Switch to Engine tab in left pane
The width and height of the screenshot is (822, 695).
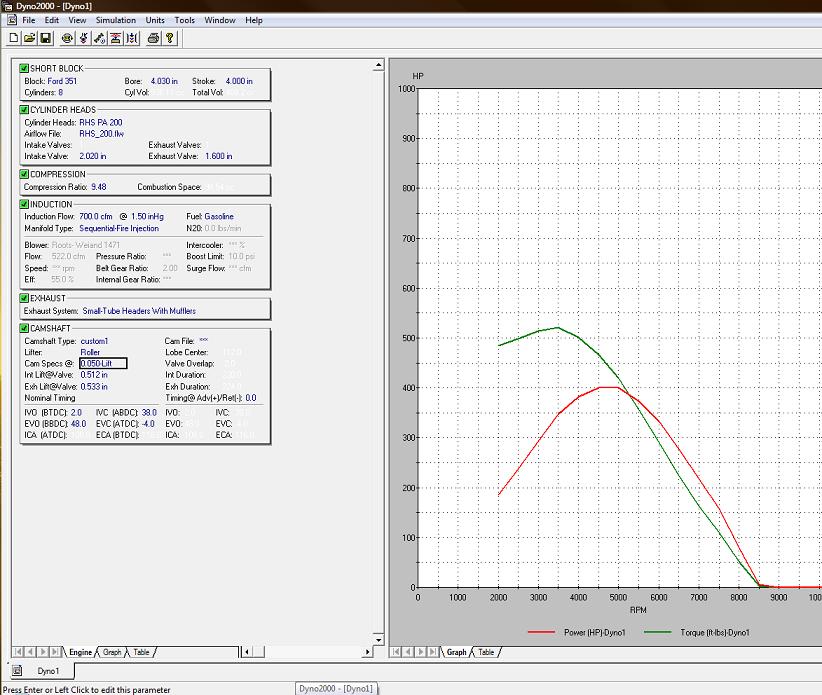pyautogui.click(x=80, y=652)
